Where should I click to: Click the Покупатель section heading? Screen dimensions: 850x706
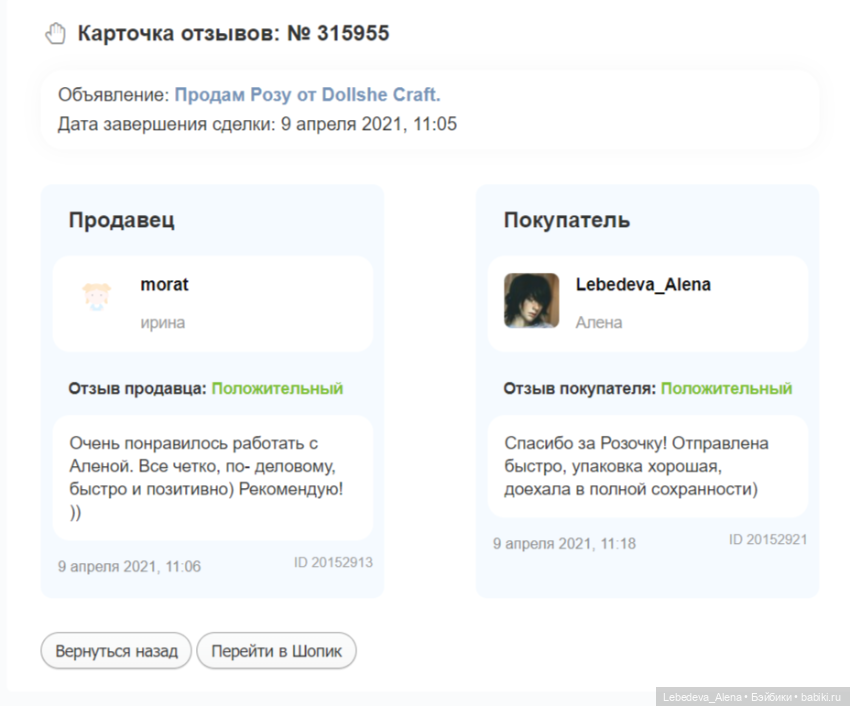pos(566,220)
